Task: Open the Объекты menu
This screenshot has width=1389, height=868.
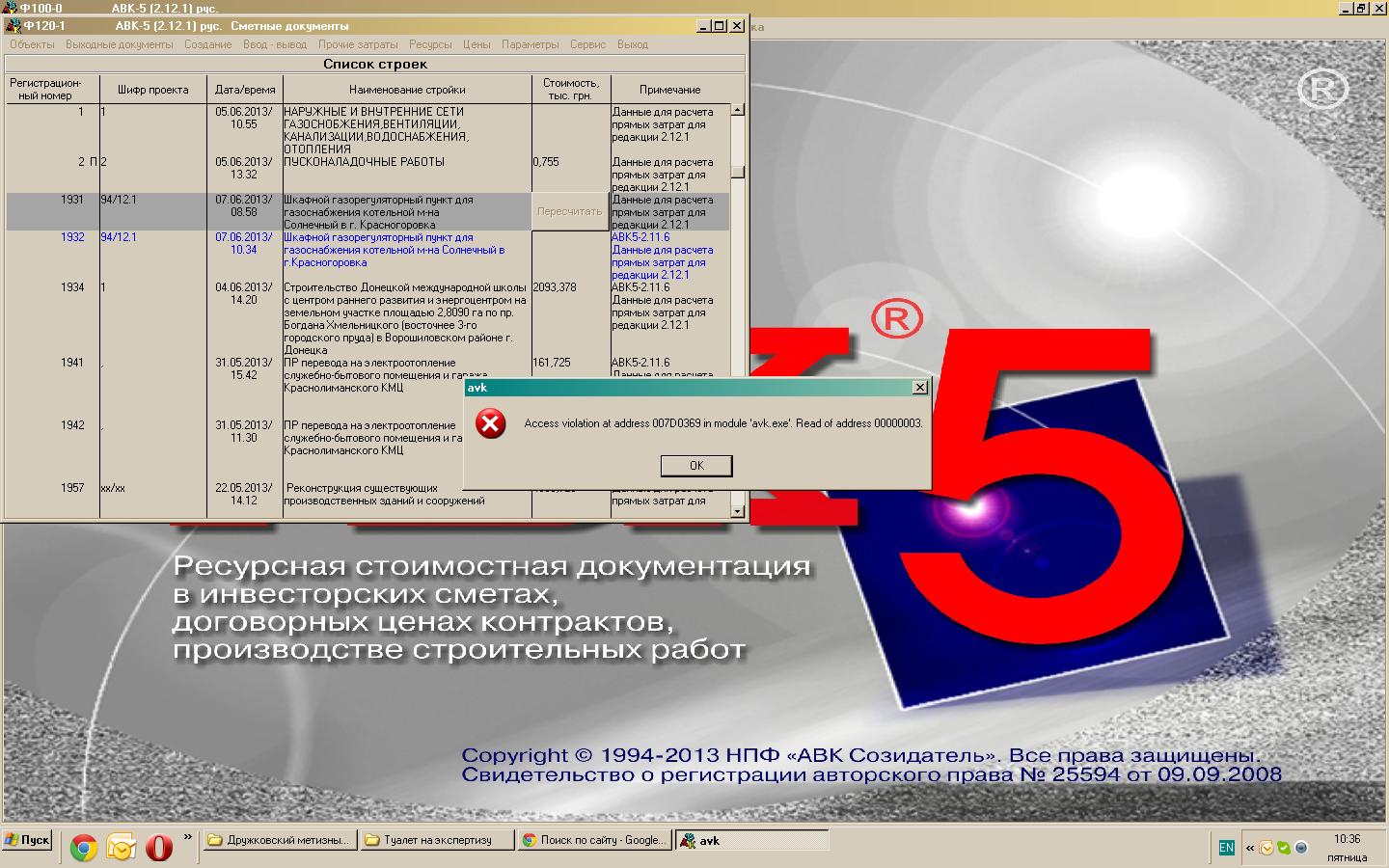Action: tap(32, 44)
